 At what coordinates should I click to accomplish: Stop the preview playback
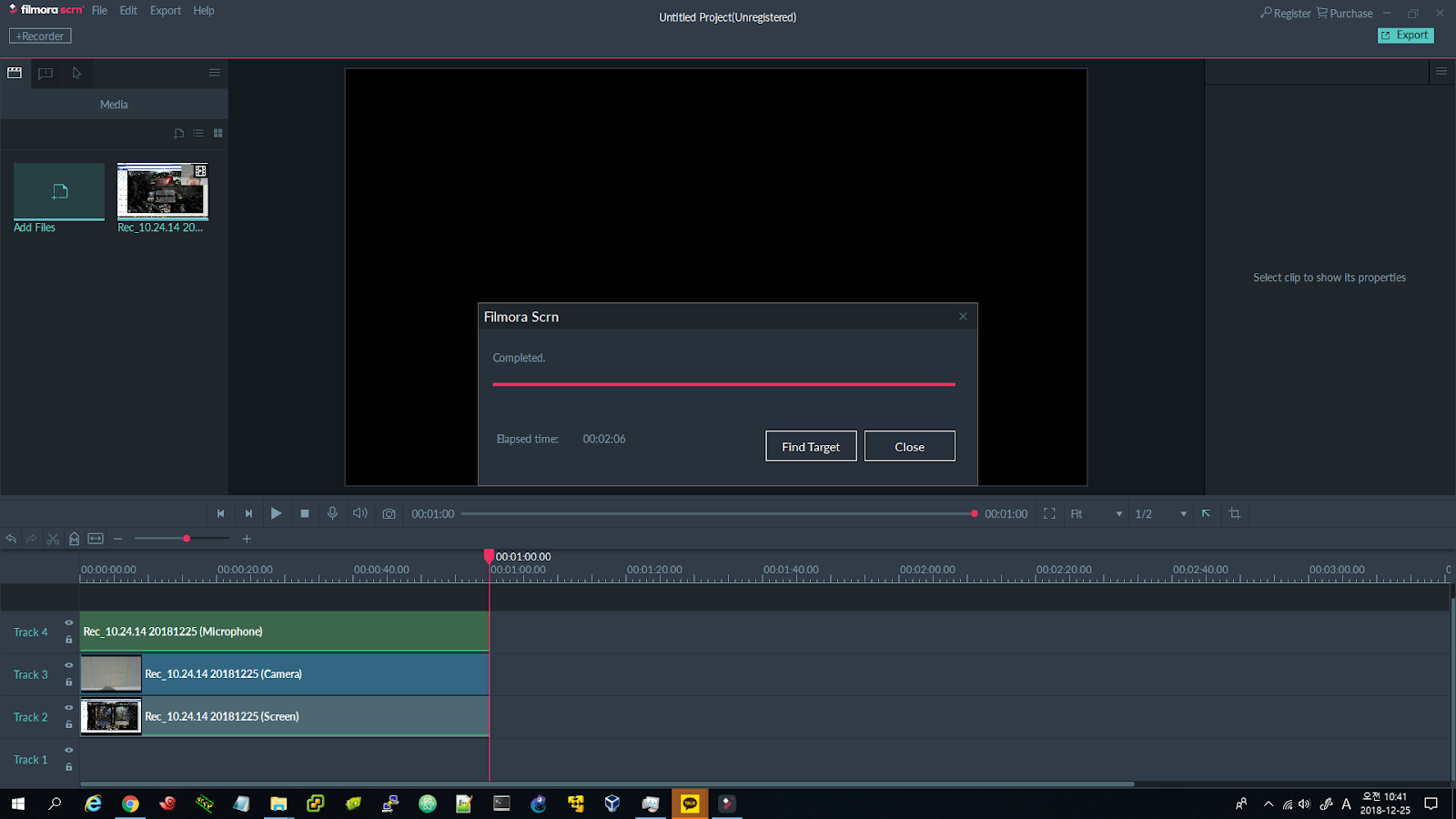[305, 513]
